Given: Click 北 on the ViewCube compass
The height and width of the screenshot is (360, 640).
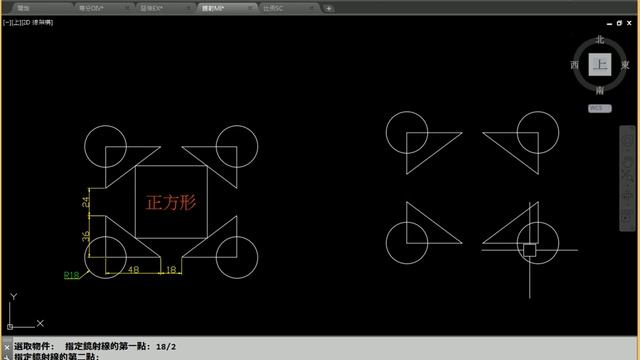Looking at the screenshot, I should tap(600, 40).
